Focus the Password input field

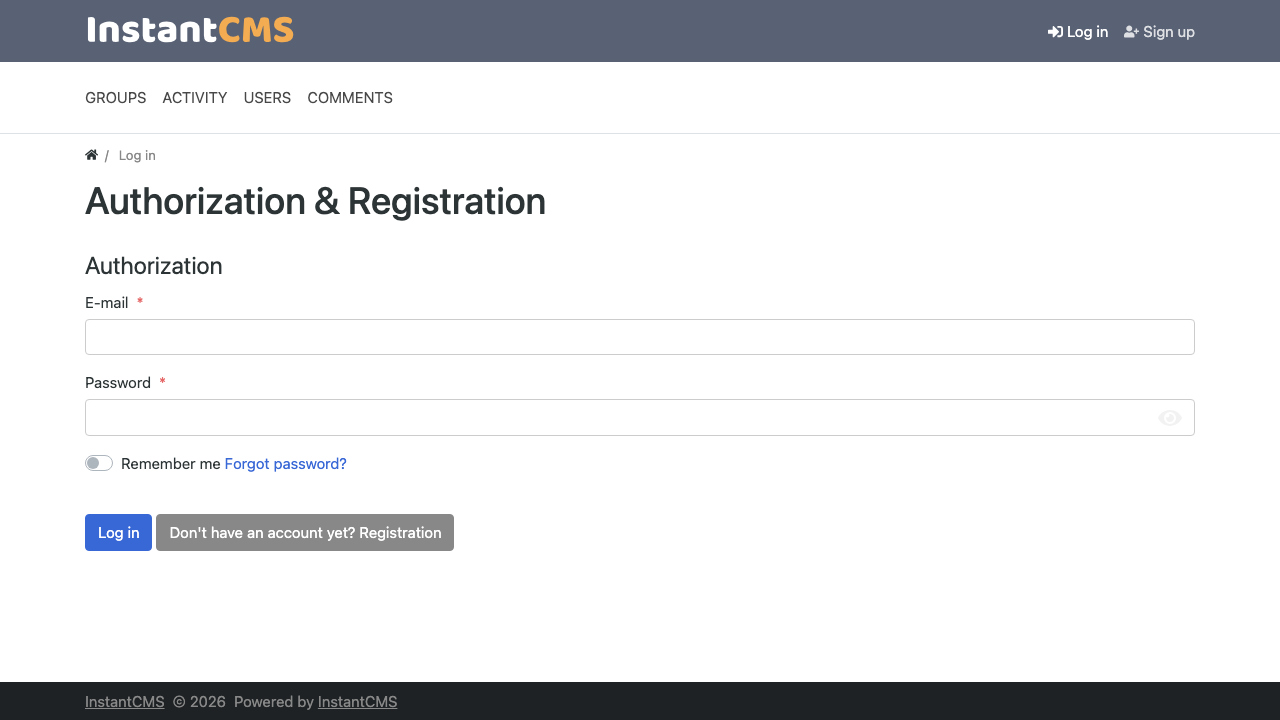point(640,418)
